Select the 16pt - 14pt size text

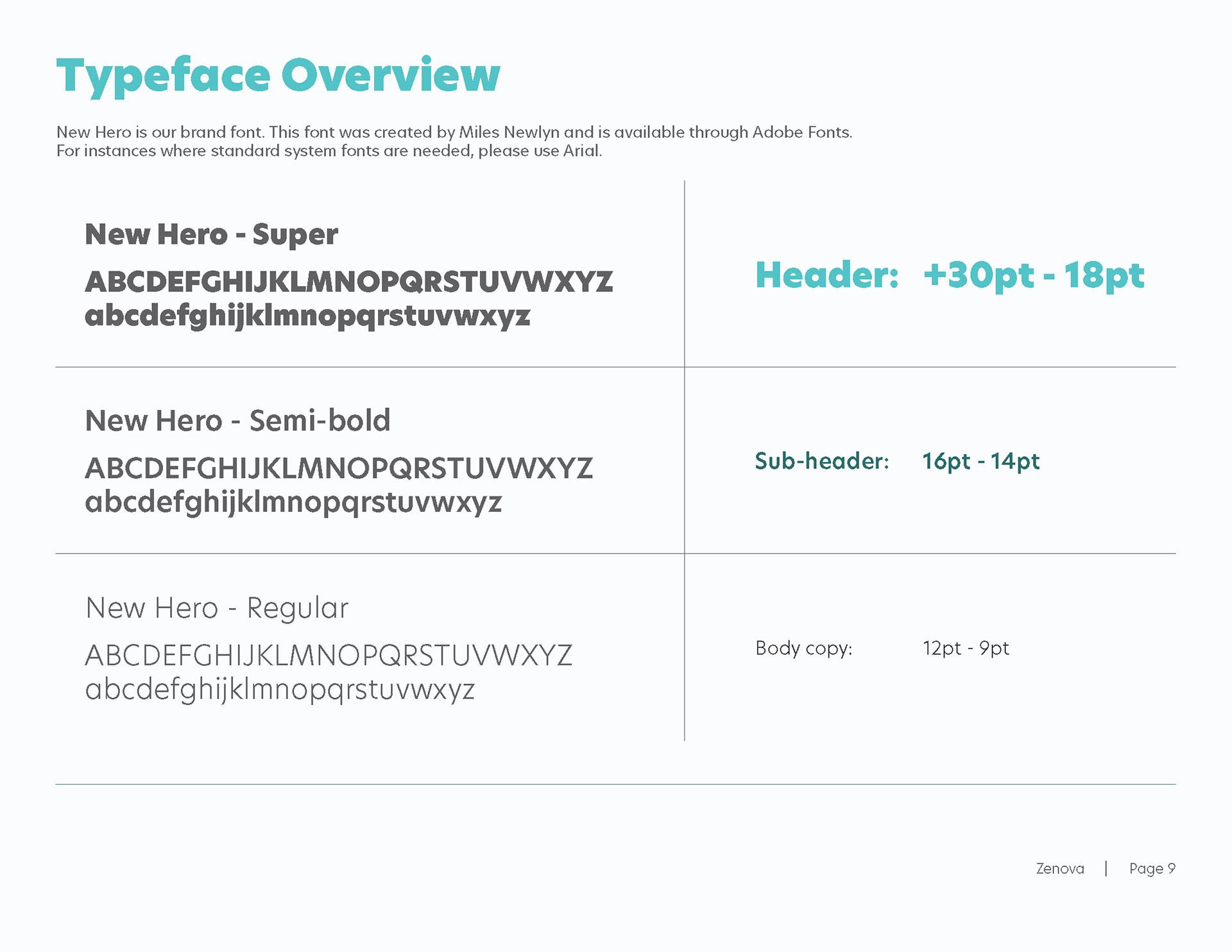[x=980, y=461]
